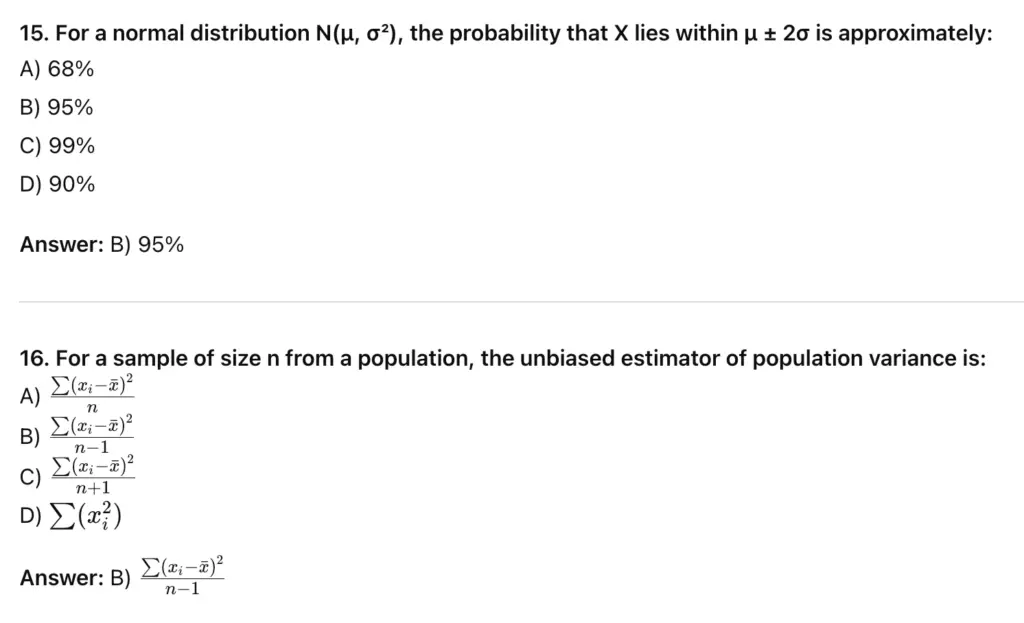Click the question 15 number
This screenshot has height=623, width=1024.
pyautogui.click(x=33, y=33)
